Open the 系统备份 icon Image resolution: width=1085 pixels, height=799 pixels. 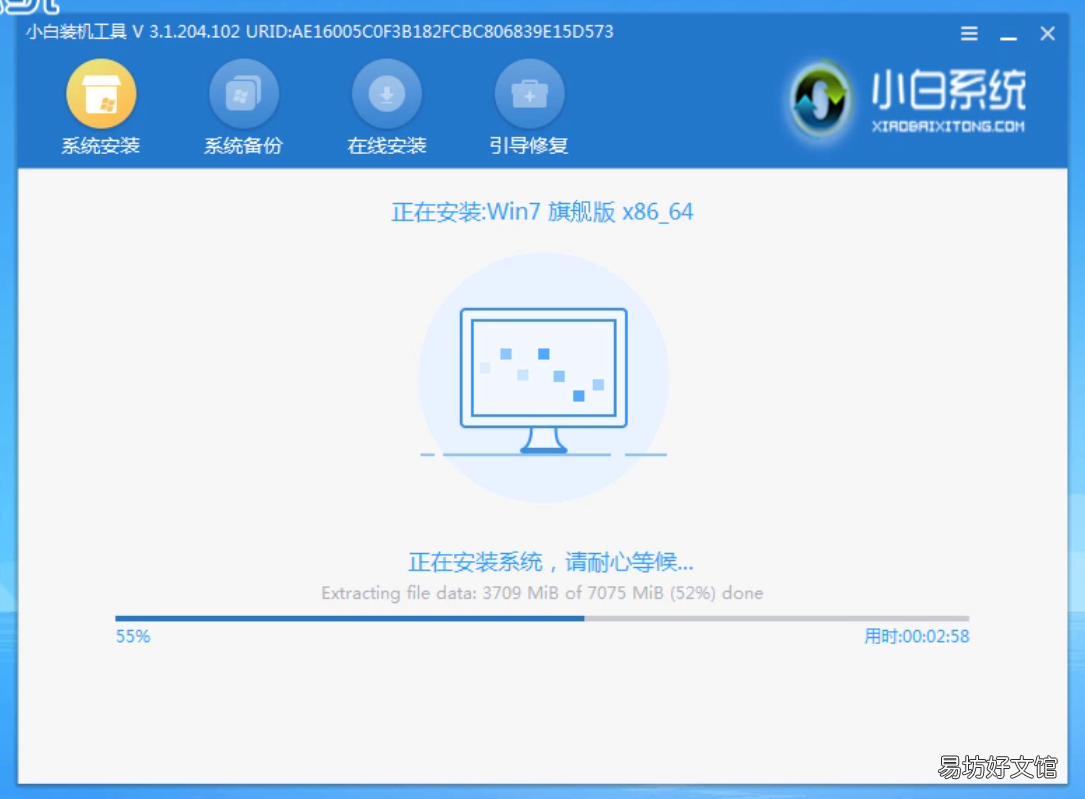[x=244, y=93]
